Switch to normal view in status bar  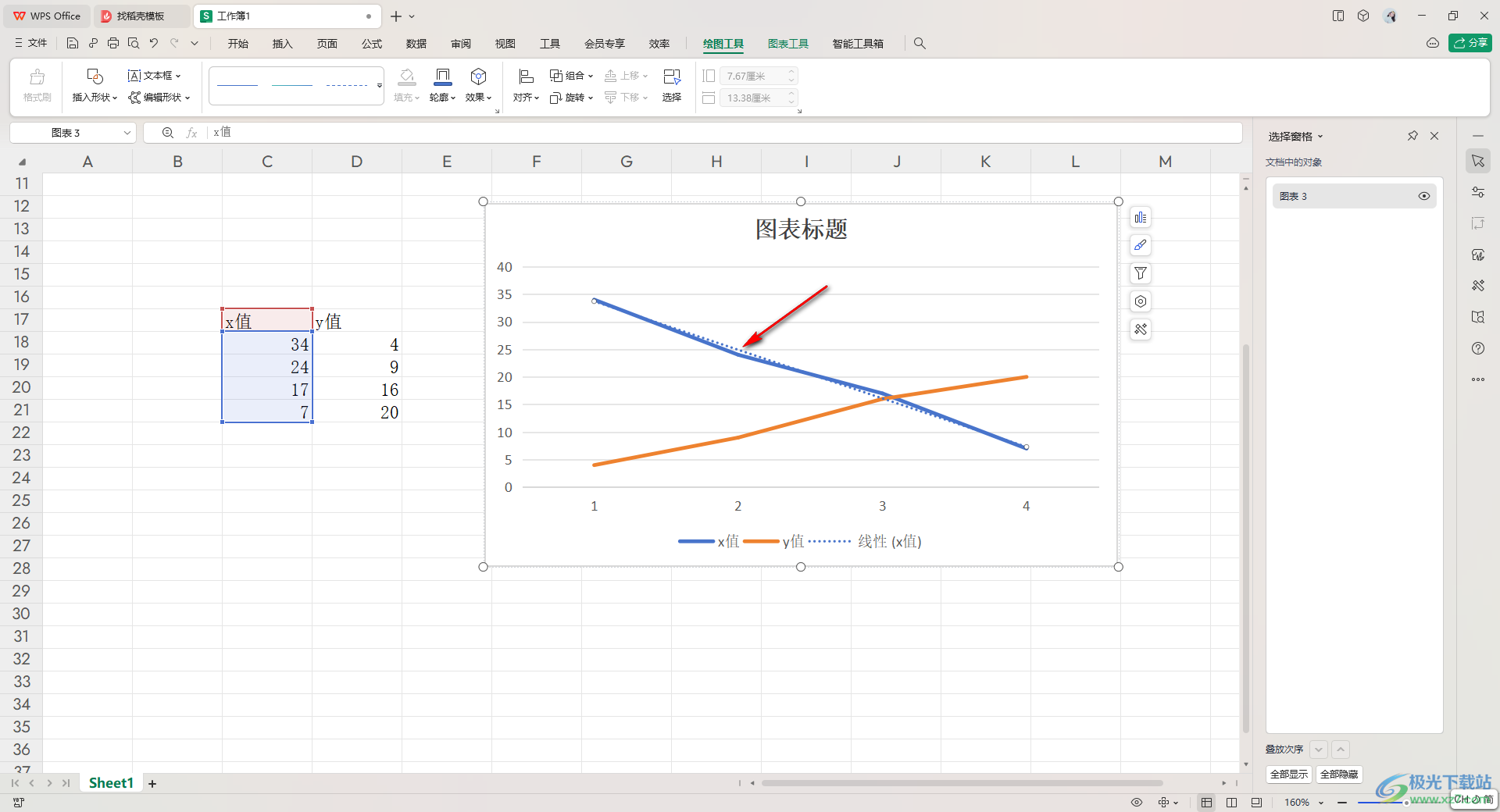[1207, 803]
